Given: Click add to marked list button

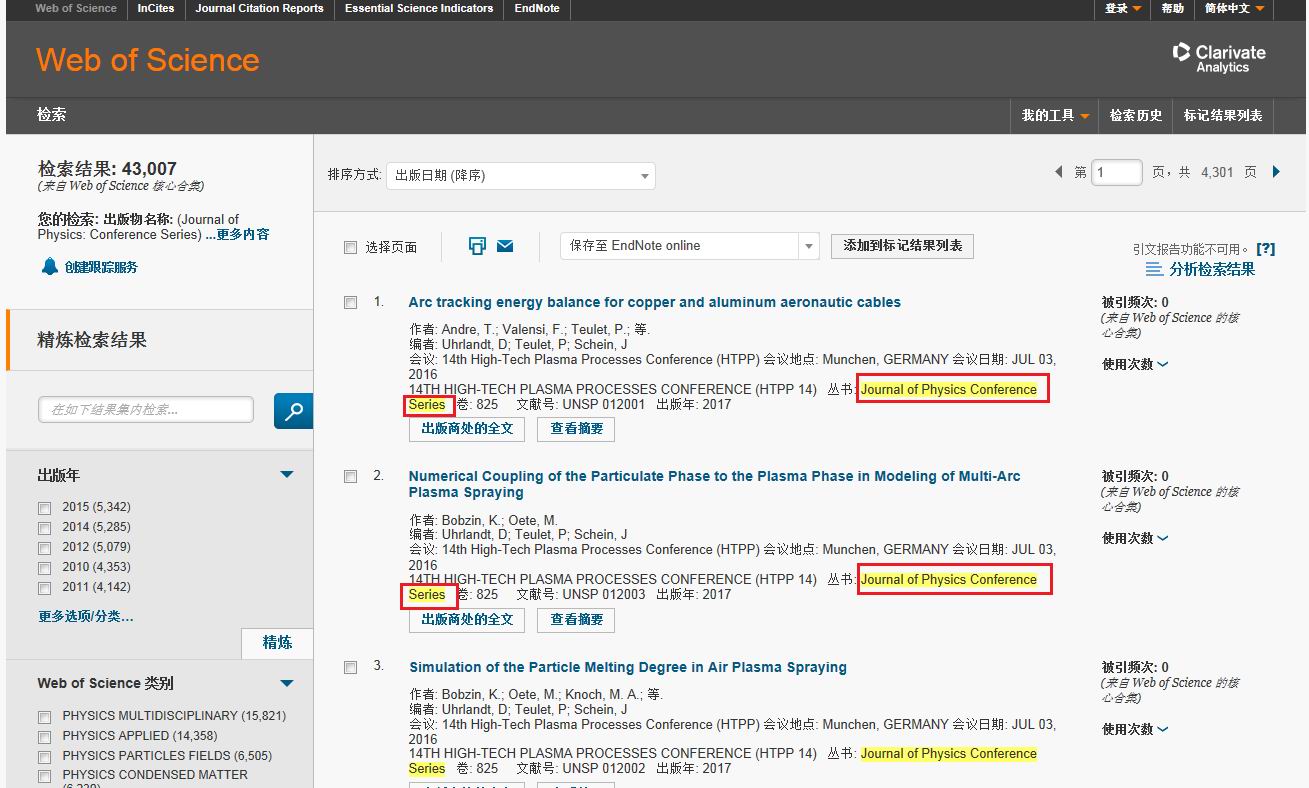Looking at the screenshot, I should pos(902,246).
